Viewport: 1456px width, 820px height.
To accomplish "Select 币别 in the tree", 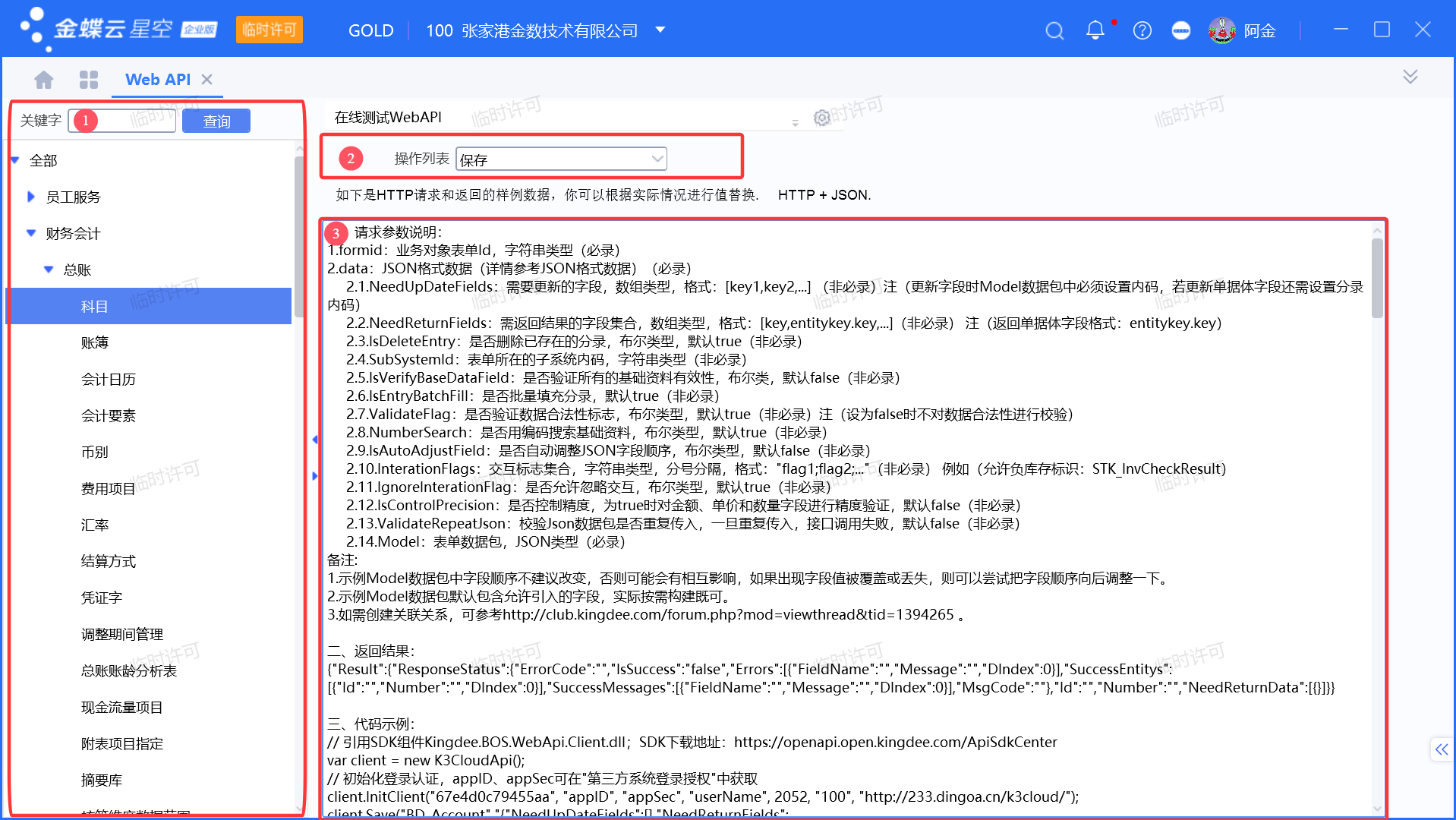I will (95, 452).
